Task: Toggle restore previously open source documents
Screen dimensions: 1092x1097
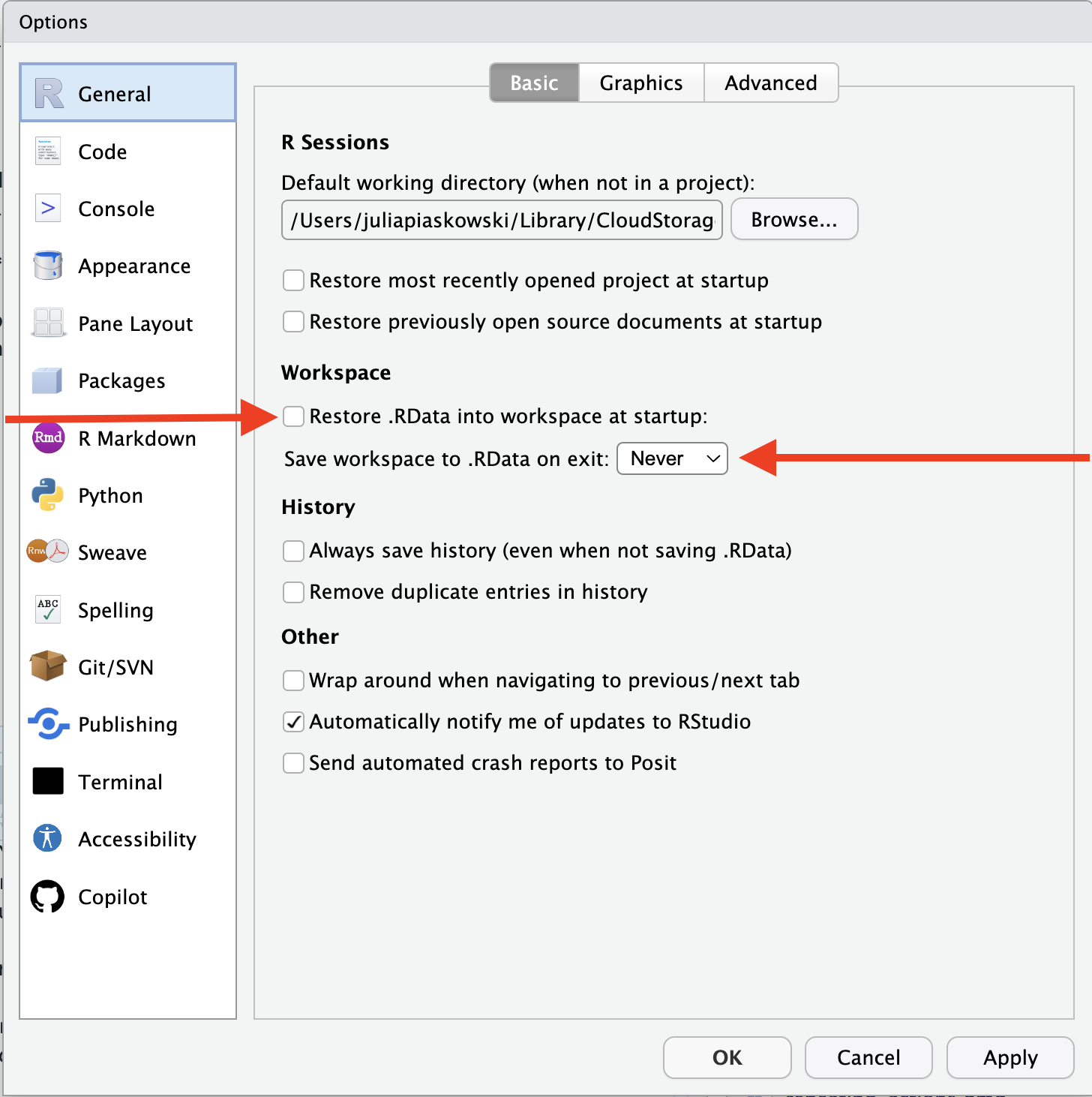Action: click(293, 322)
